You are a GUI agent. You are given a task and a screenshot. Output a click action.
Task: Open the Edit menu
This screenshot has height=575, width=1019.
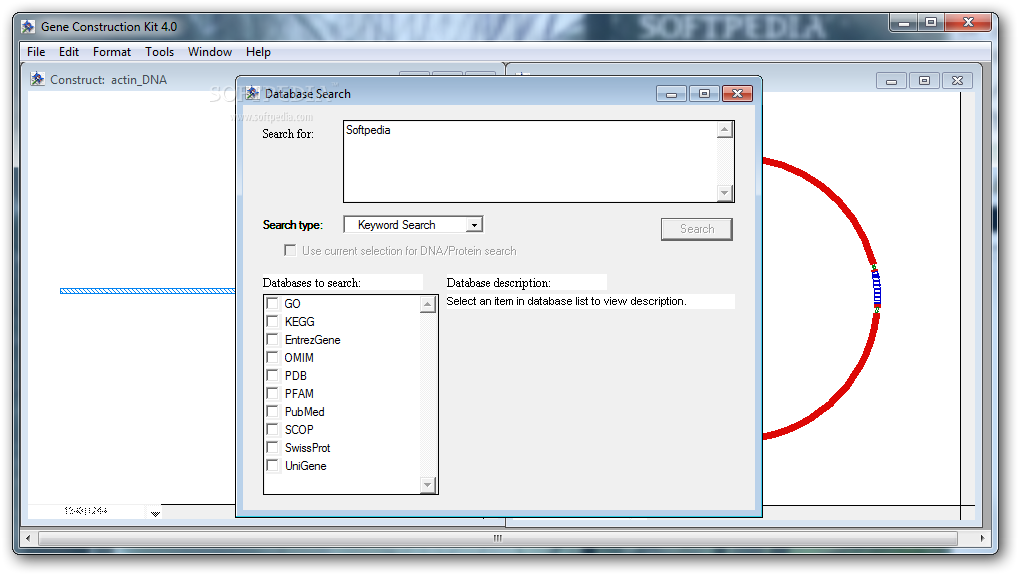[x=69, y=52]
